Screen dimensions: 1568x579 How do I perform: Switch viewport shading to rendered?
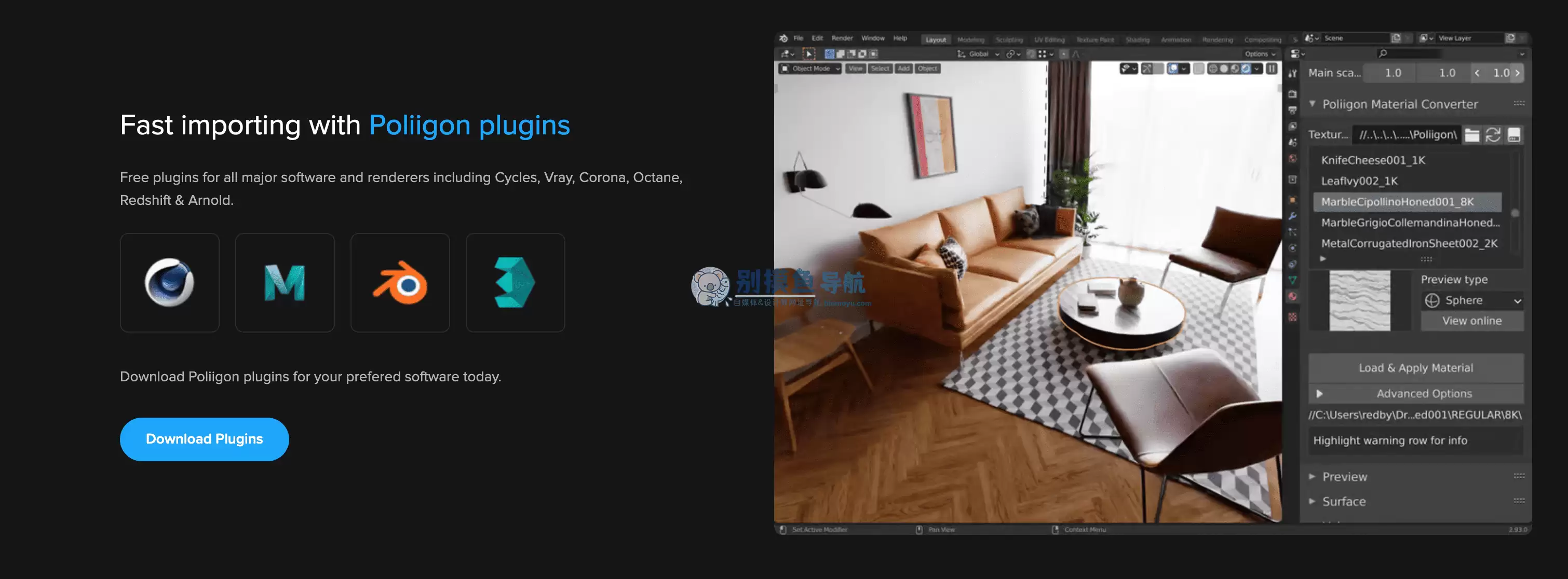click(1246, 68)
